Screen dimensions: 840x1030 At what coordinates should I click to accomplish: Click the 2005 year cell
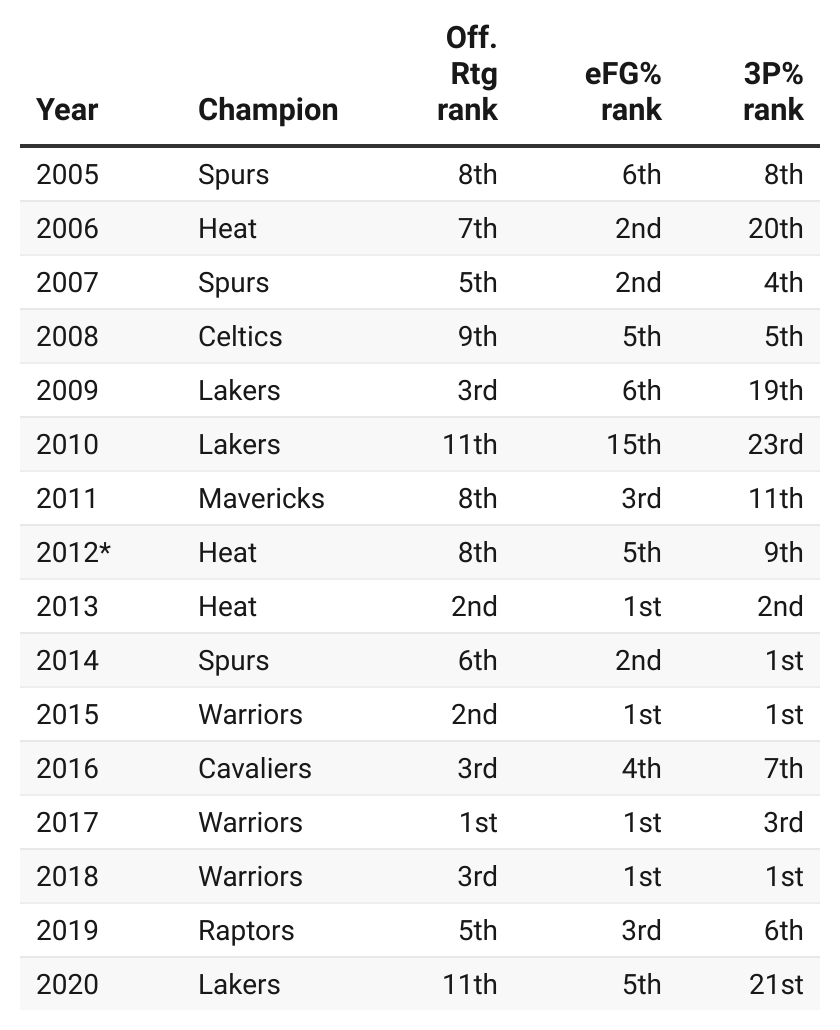(67, 174)
